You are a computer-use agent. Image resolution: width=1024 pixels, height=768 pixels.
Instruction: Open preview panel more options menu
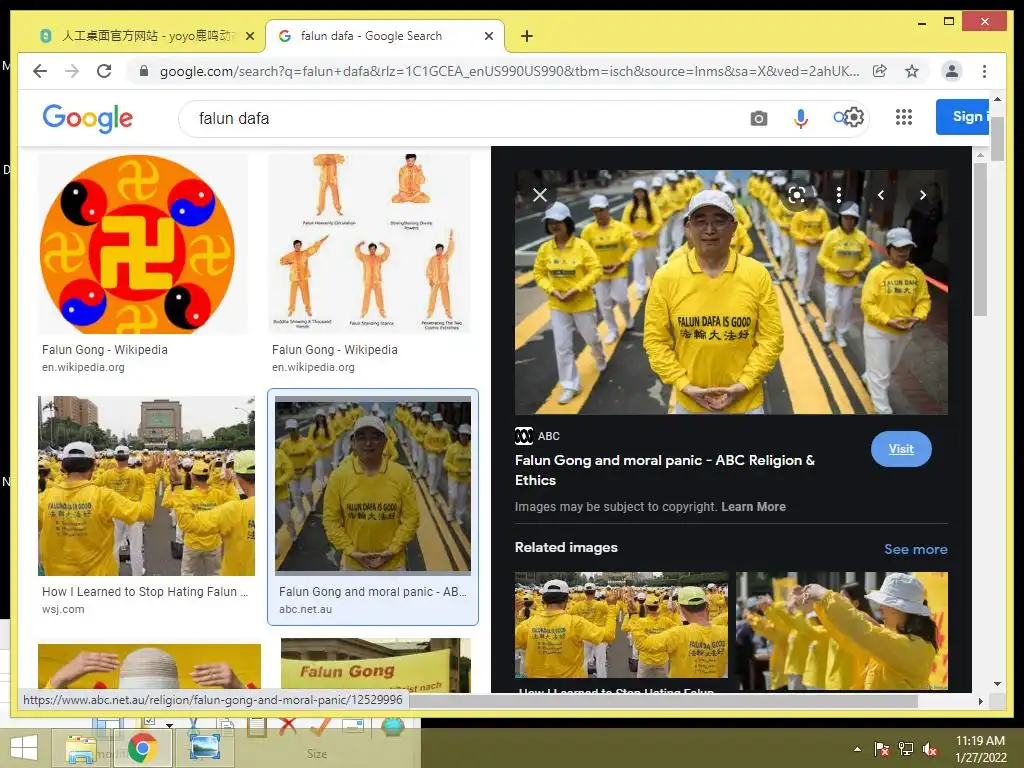[x=839, y=195]
